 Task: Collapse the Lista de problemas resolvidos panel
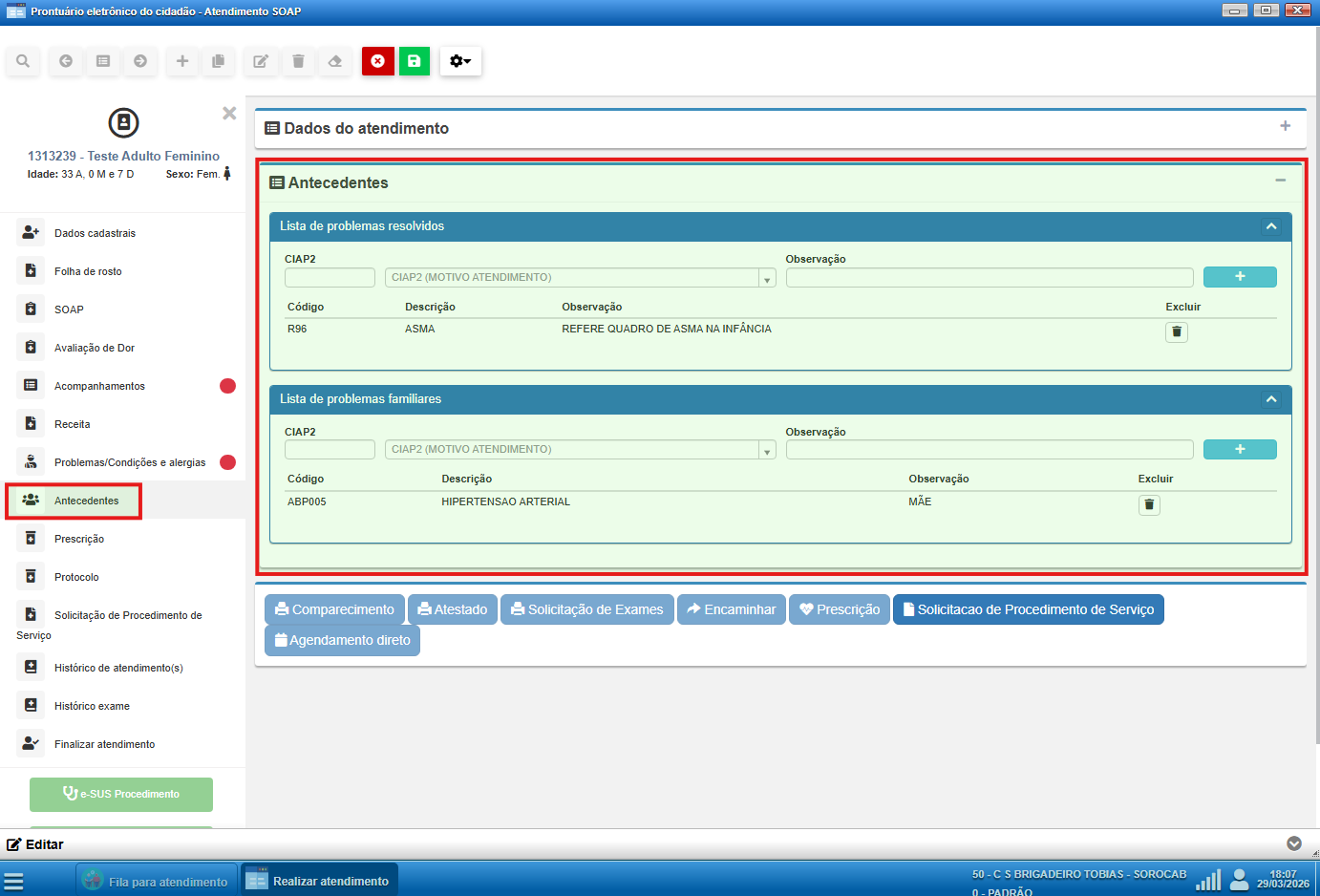[x=1271, y=226]
